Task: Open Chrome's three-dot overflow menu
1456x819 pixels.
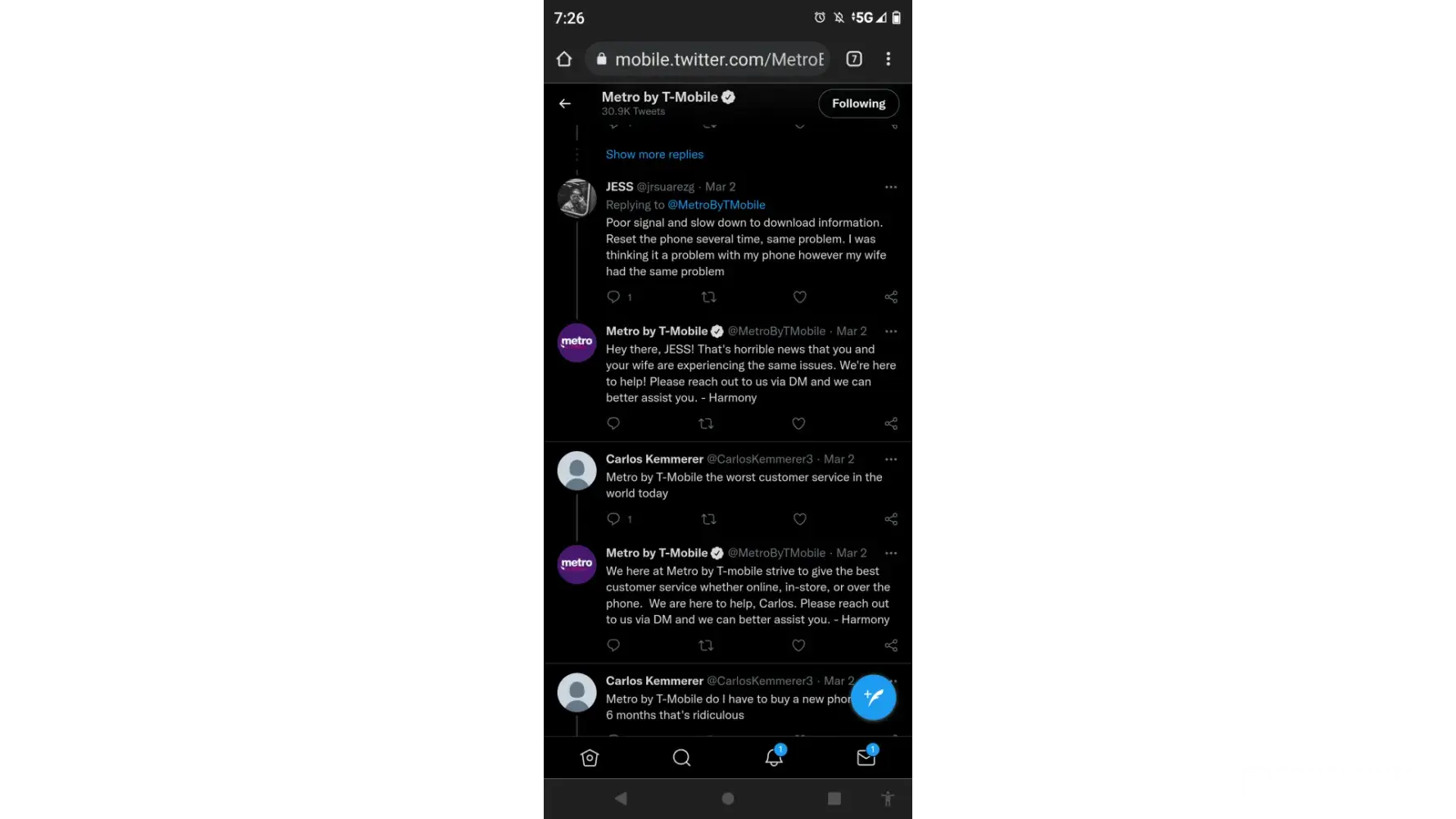Action: [x=888, y=59]
